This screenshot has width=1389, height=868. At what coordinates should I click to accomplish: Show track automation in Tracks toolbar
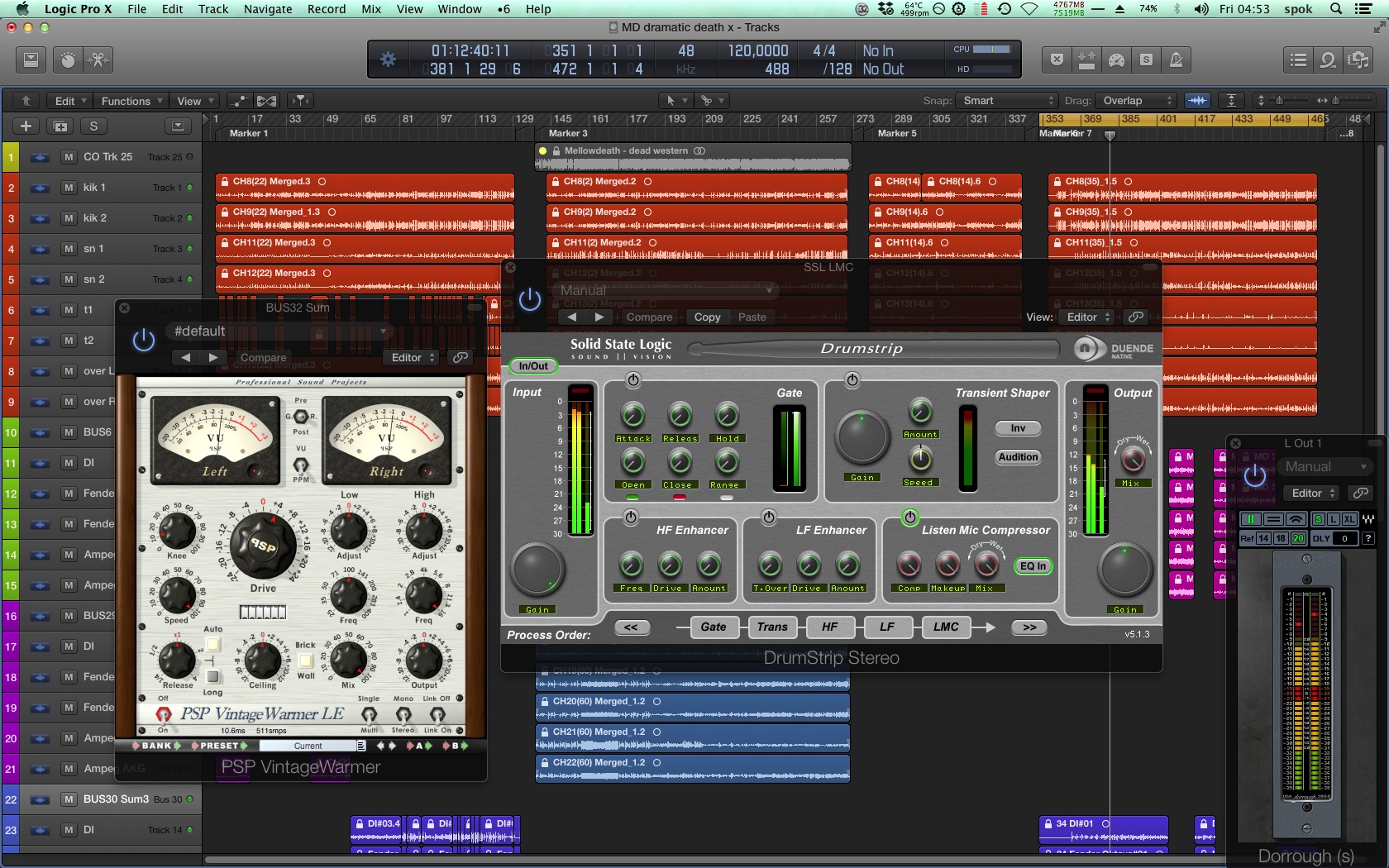coord(240,101)
